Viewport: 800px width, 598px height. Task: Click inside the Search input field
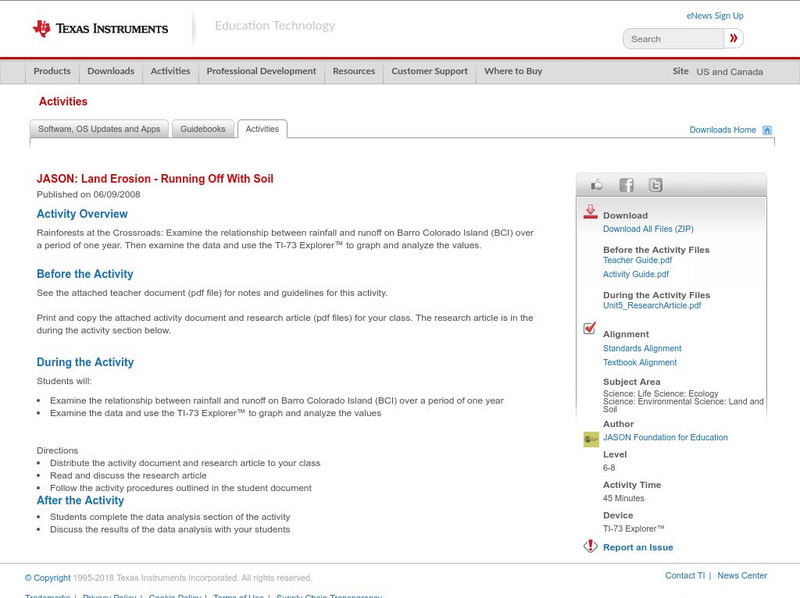673,39
